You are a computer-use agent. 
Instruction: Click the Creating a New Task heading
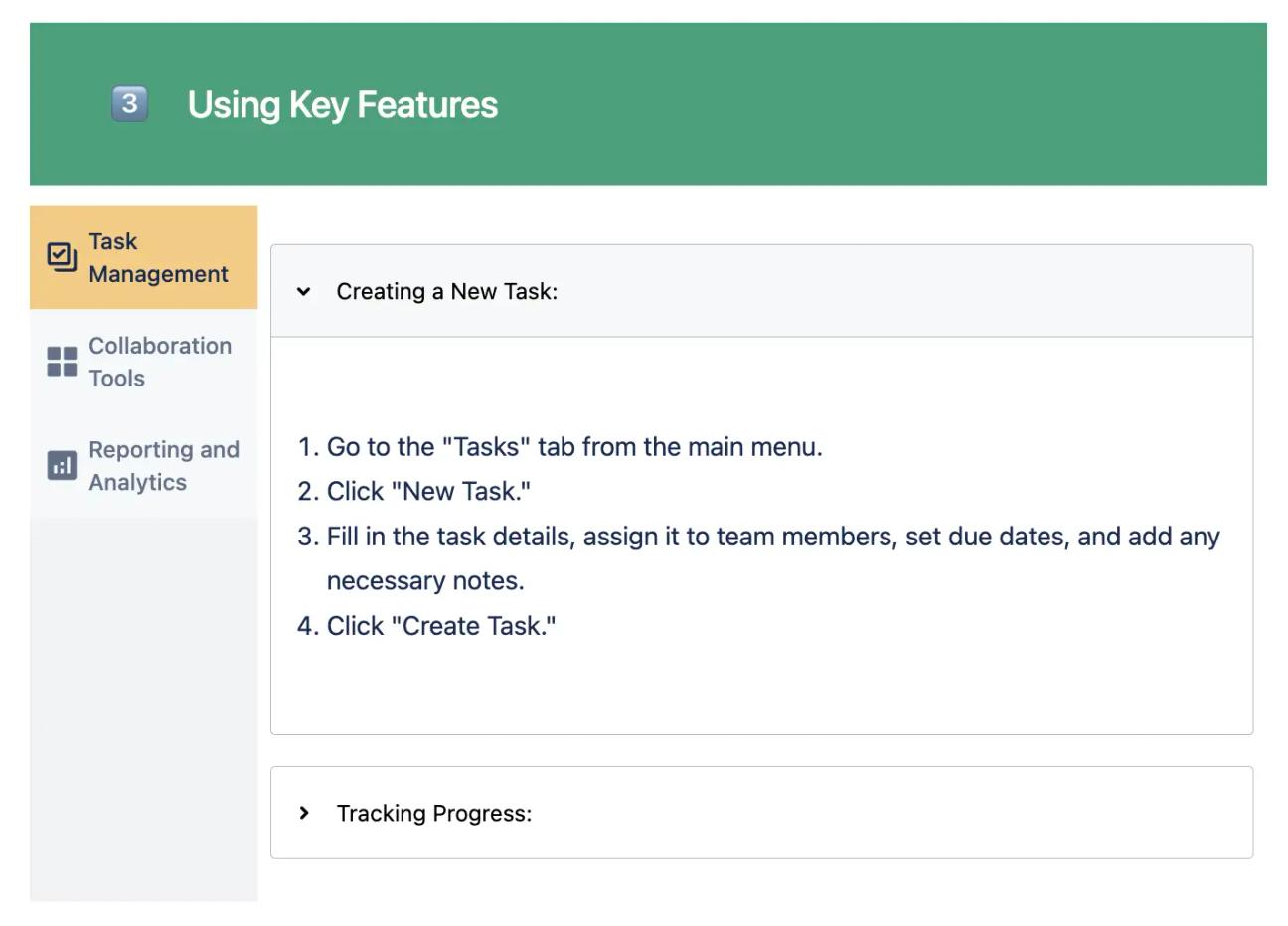pyautogui.click(x=448, y=291)
